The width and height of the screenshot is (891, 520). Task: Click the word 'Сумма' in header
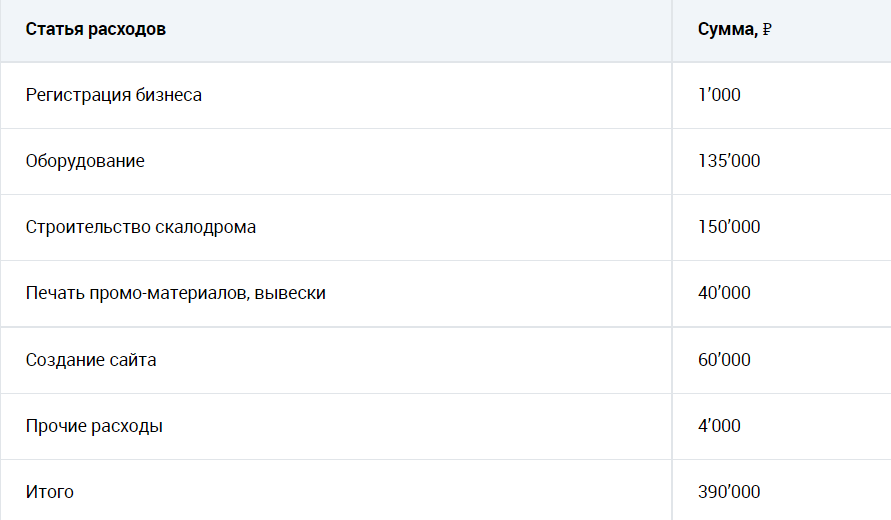point(726,29)
